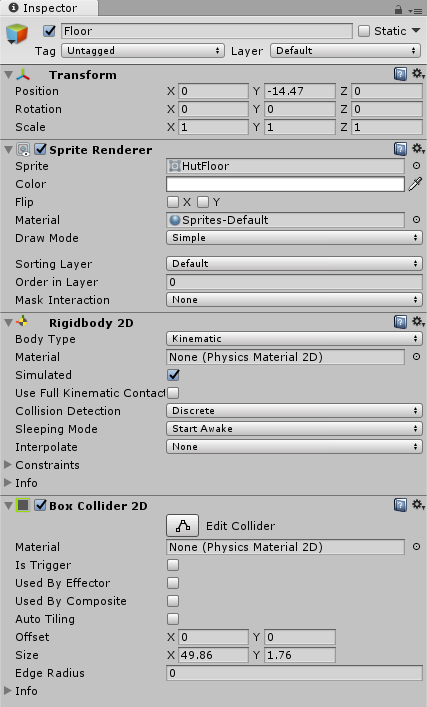Click the GameObject cube icon
Image resolution: width=427 pixels, height=707 pixels.
coord(17,34)
